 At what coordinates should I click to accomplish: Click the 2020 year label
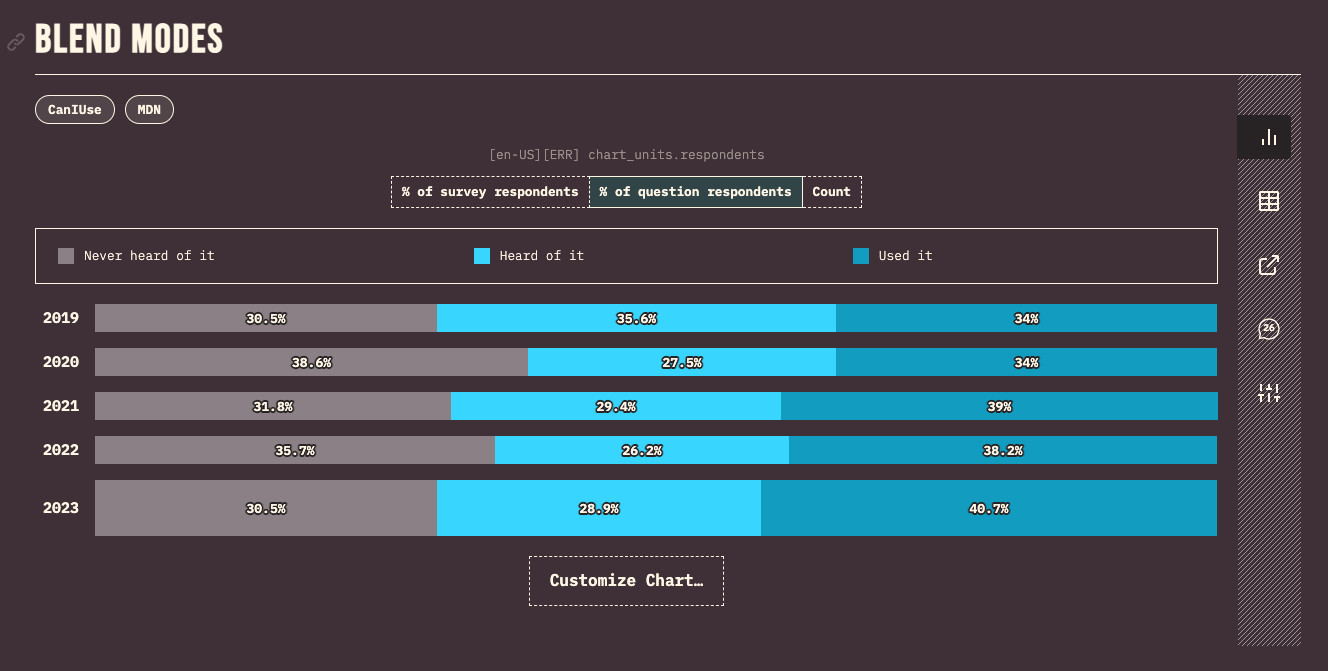pos(60,362)
